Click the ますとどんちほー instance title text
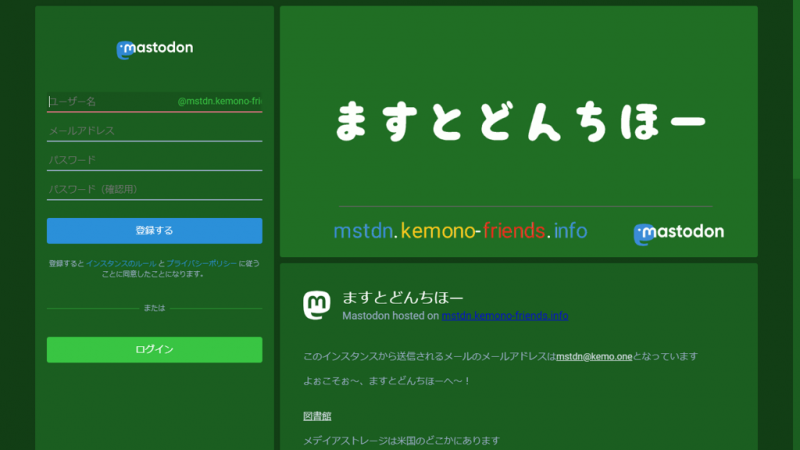Image resolution: width=800 pixels, height=450 pixels. [403, 297]
